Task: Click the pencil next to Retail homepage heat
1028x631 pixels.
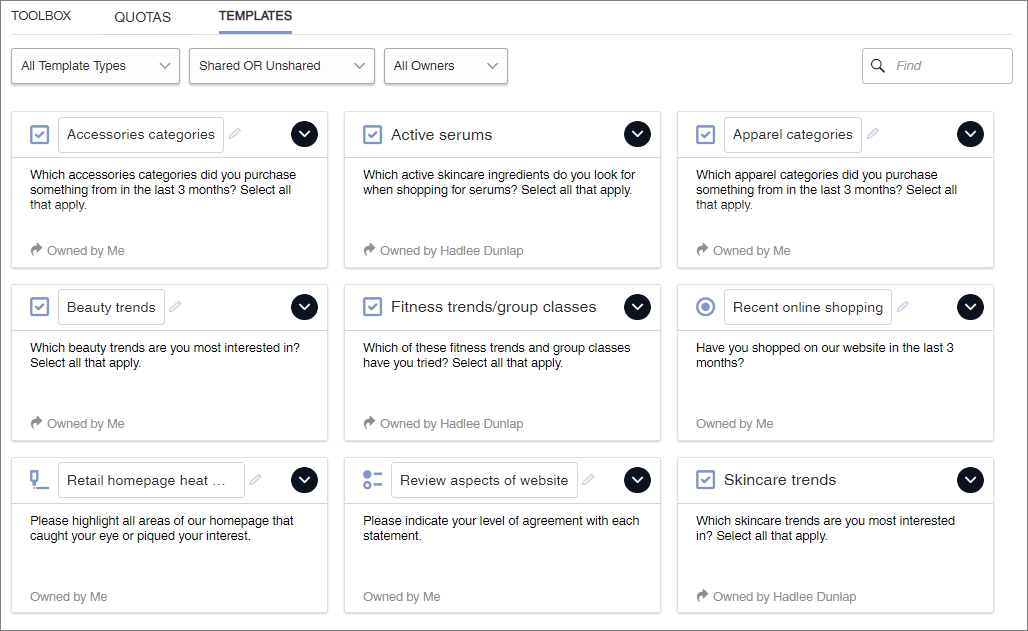Action: [255, 479]
